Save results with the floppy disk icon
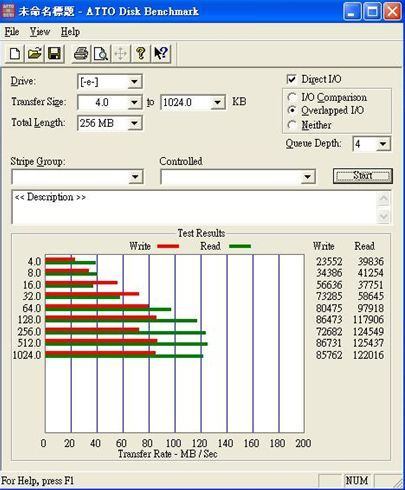Viewport: 405px width, 490px height. pyautogui.click(x=54, y=54)
